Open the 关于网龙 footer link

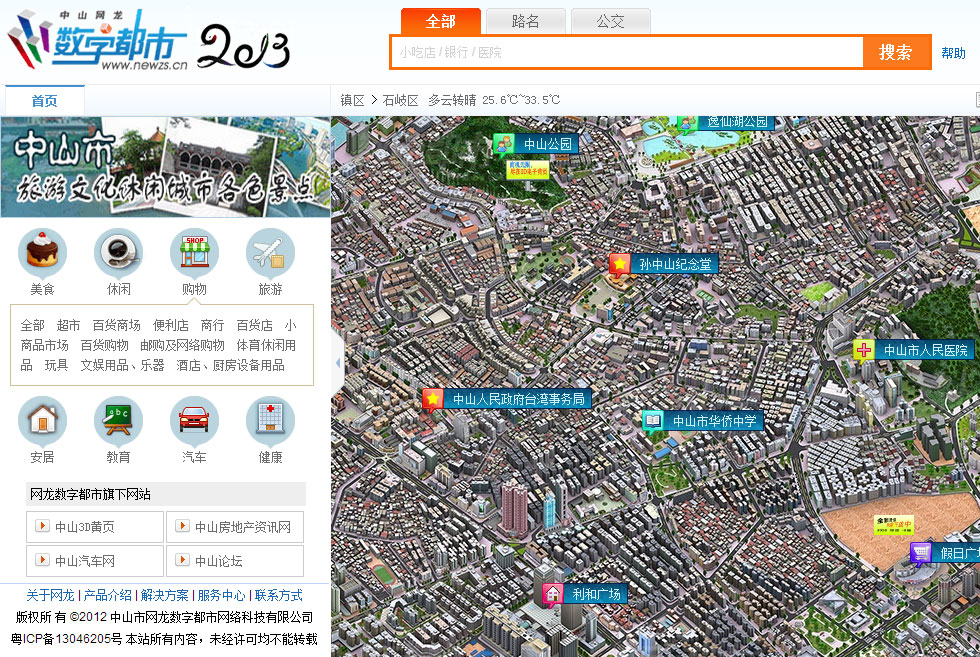(50, 595)
